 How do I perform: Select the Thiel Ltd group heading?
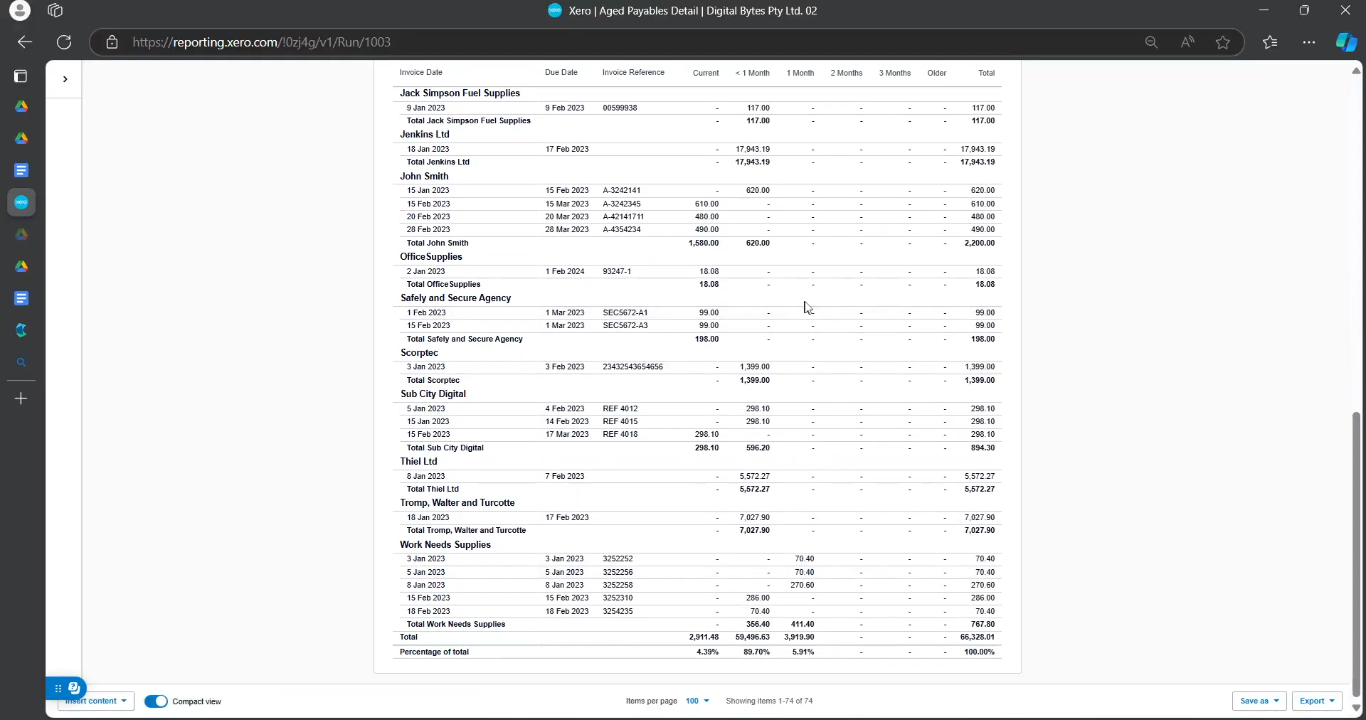(x=419, y=462)
